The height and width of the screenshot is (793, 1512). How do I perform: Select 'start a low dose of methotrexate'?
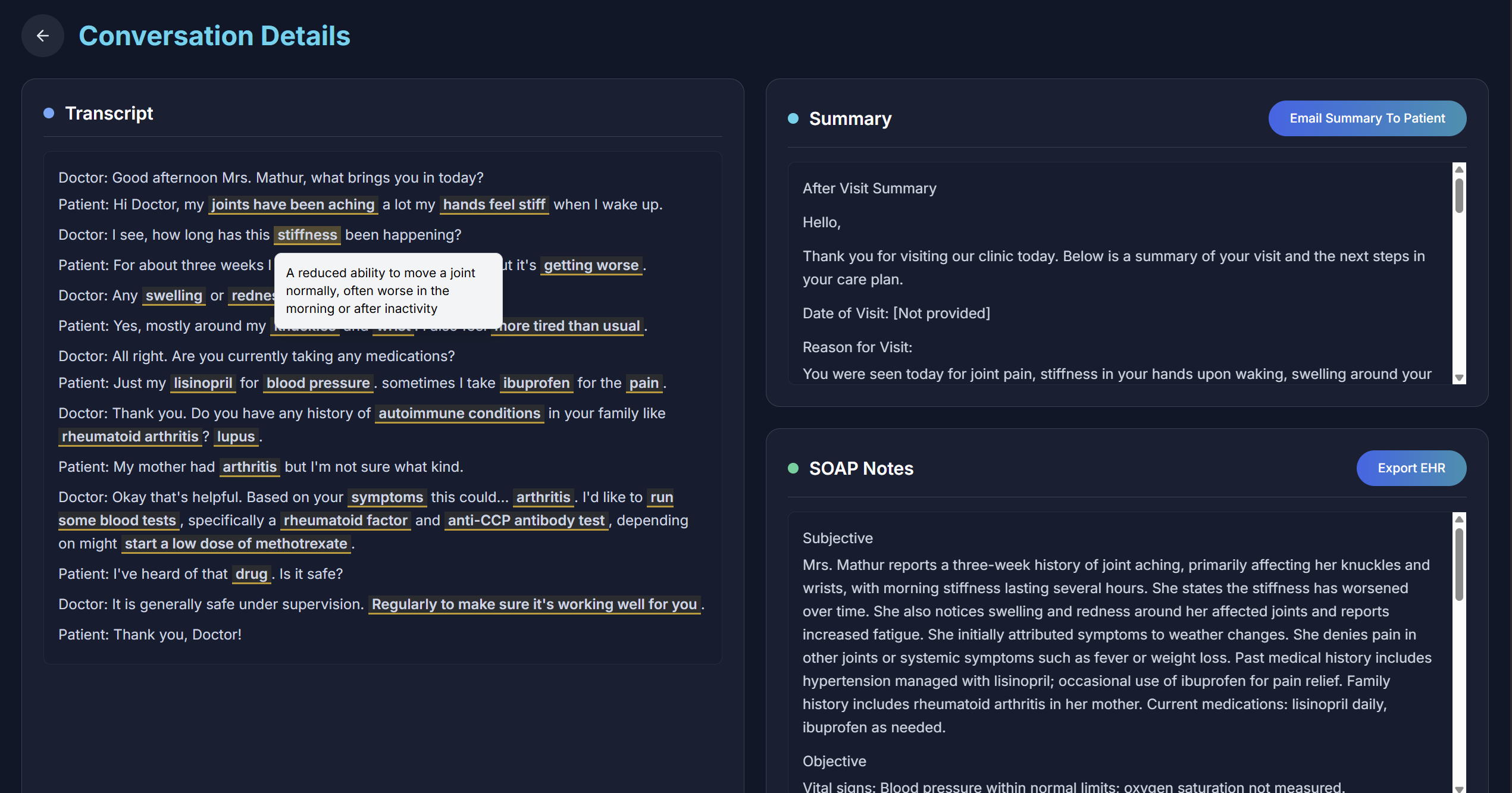click(236, 544)
